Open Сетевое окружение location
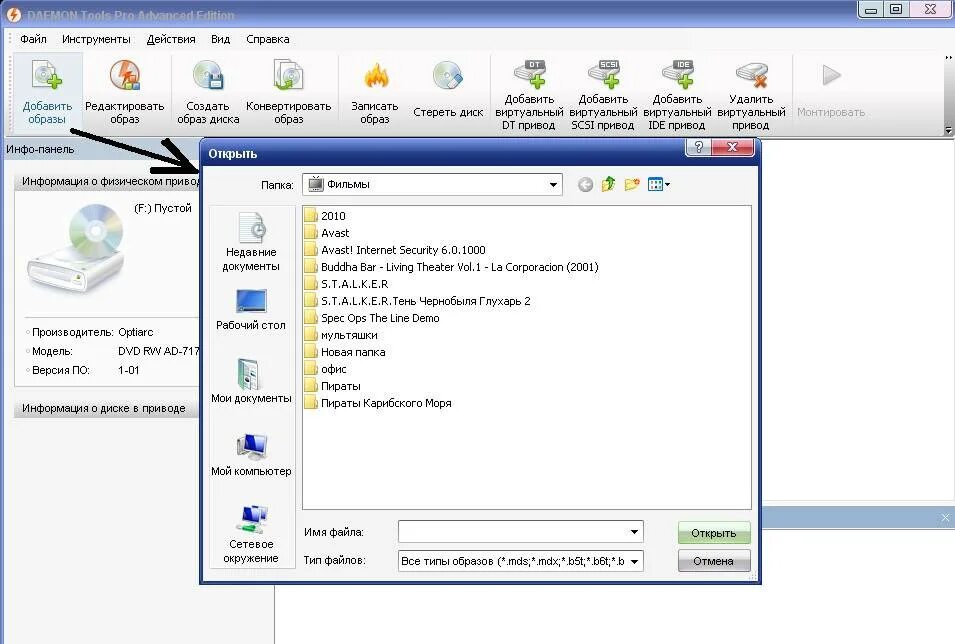The image size is (955, 644). coord(251,534)
